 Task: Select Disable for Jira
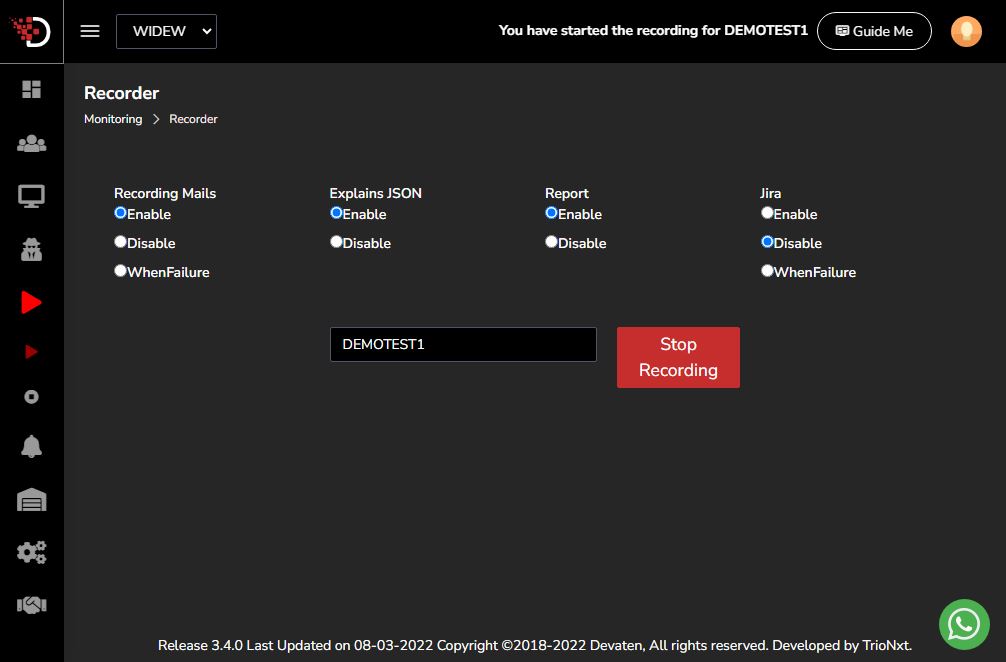(x=767, y=242)
